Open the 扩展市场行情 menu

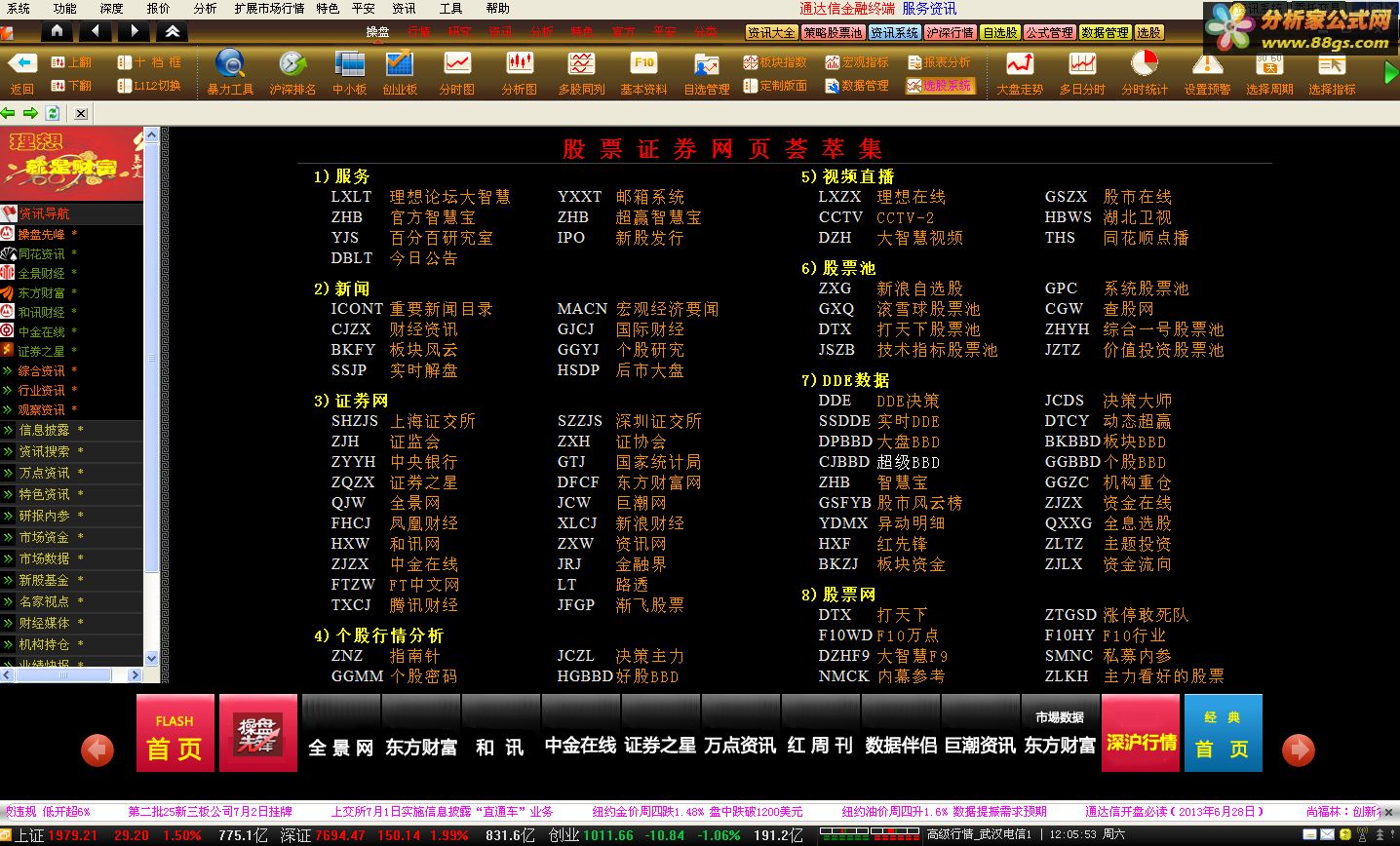click(x=269, y=8)
